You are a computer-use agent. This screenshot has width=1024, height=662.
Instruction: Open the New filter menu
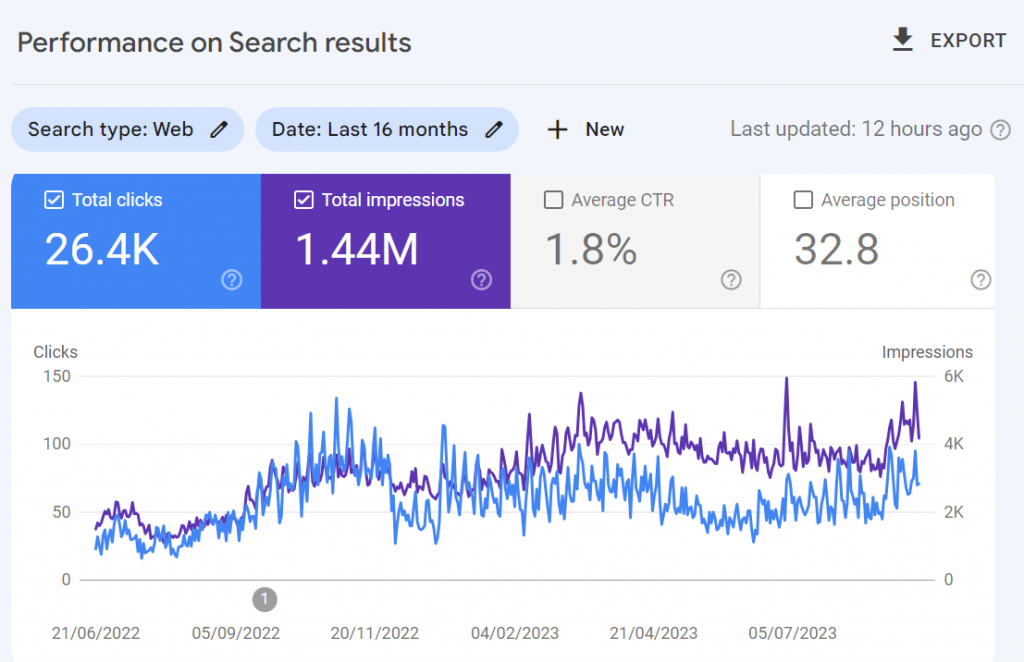(585, 129)
